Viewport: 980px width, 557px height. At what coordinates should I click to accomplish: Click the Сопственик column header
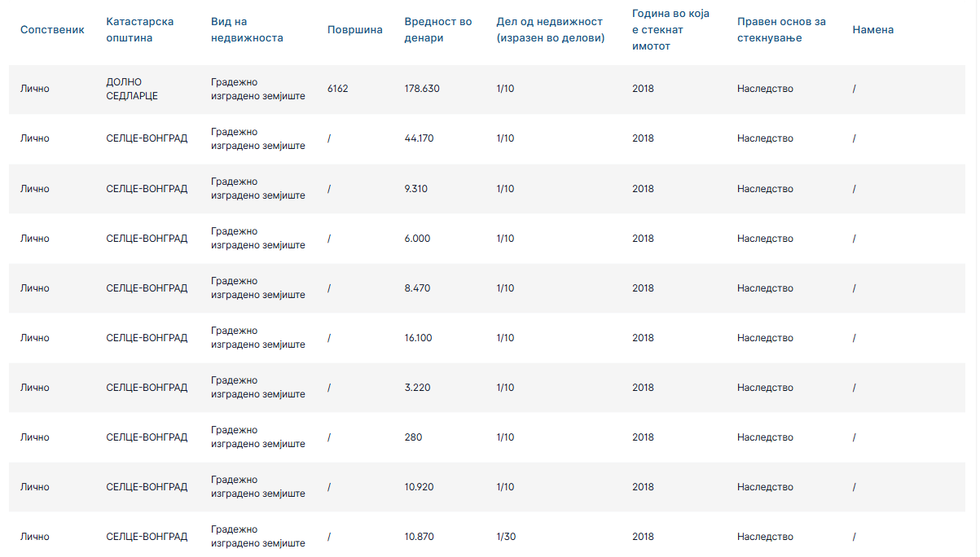click(52, 30)
